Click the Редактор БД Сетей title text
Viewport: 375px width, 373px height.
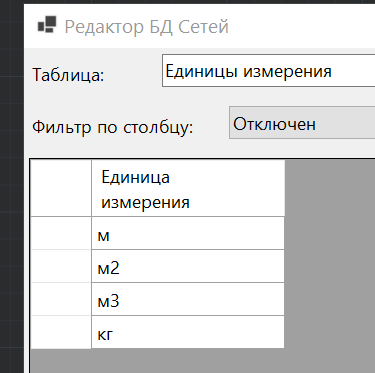[147, 27]
